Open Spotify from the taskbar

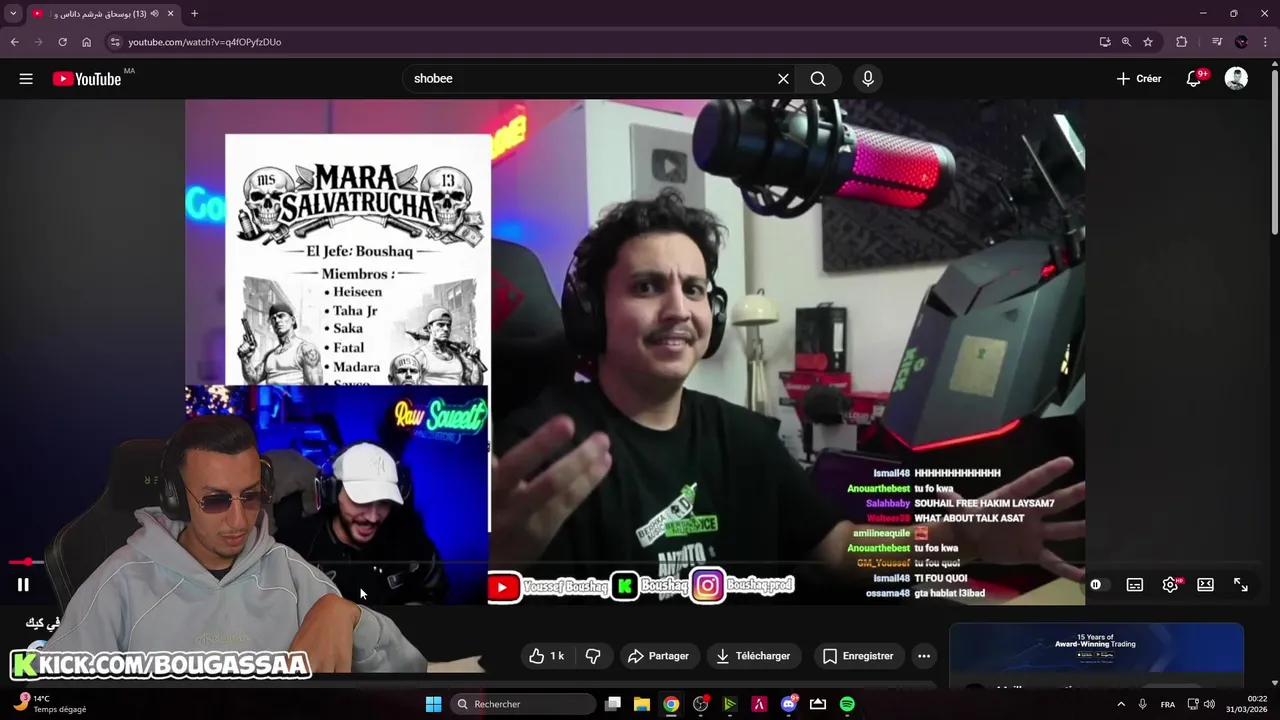(847, 704)
